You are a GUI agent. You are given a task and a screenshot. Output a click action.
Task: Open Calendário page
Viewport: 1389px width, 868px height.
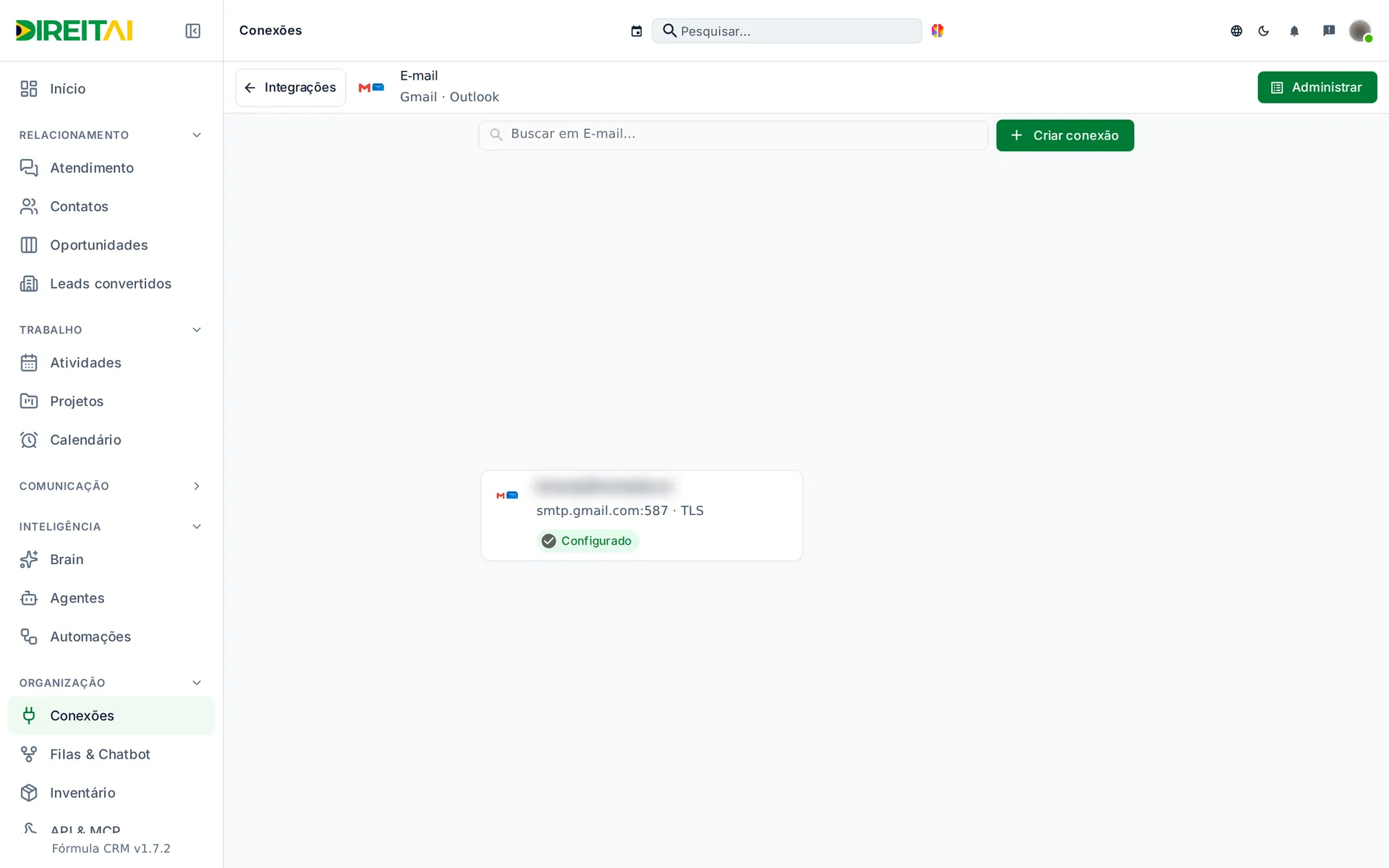point(111,440)
